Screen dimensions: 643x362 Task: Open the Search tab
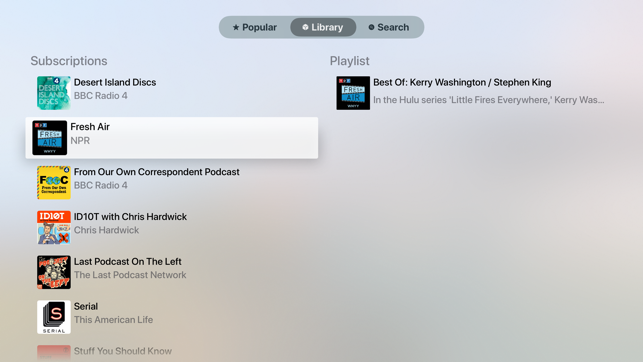point(389,27)
